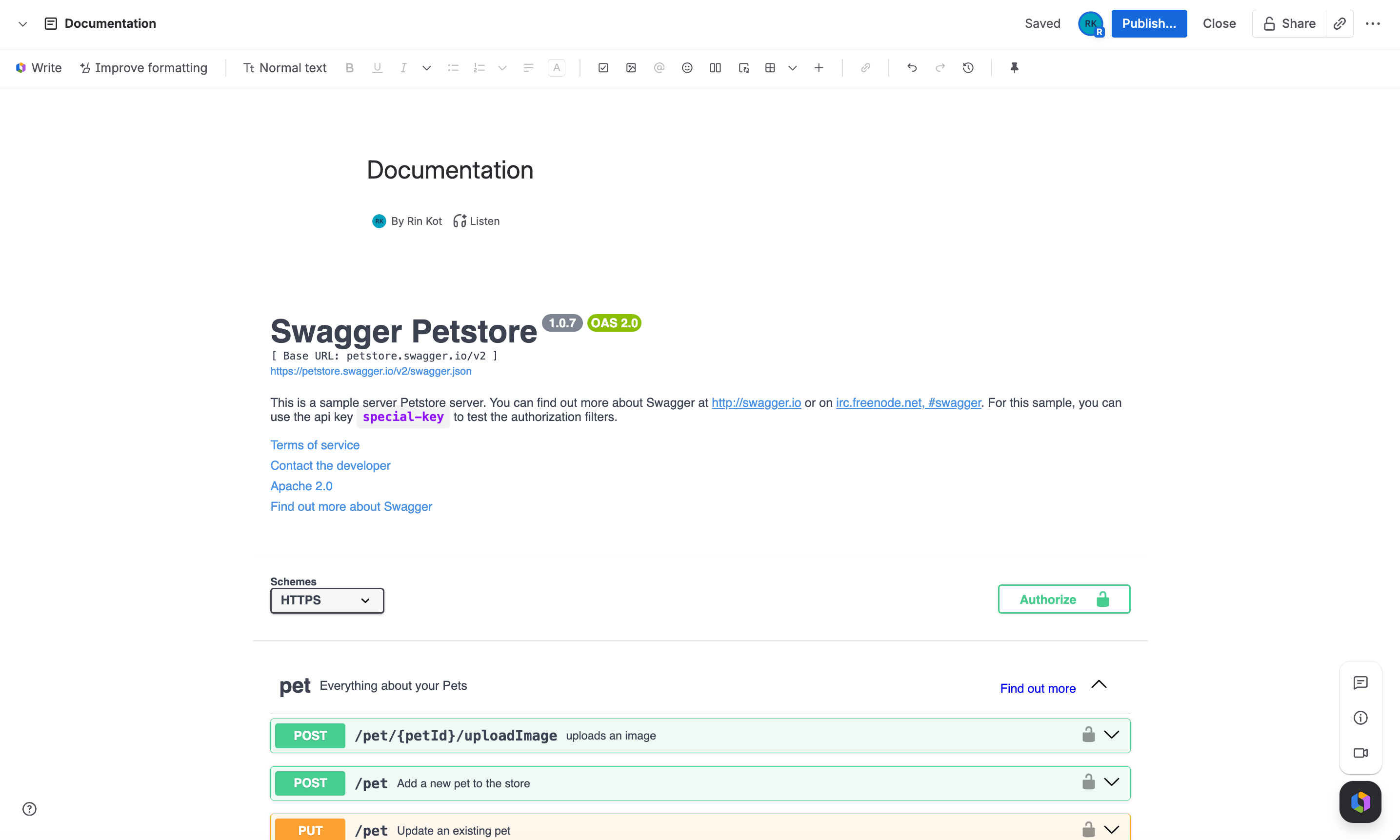Expand PUT /pet endpoint chevron

tap(1111, 830)
